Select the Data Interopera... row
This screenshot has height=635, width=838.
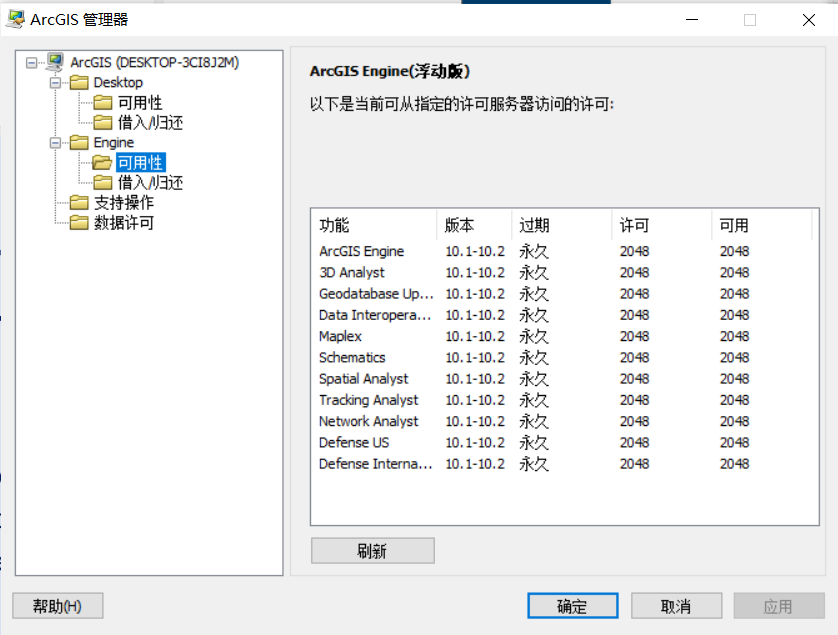(564, 315)
